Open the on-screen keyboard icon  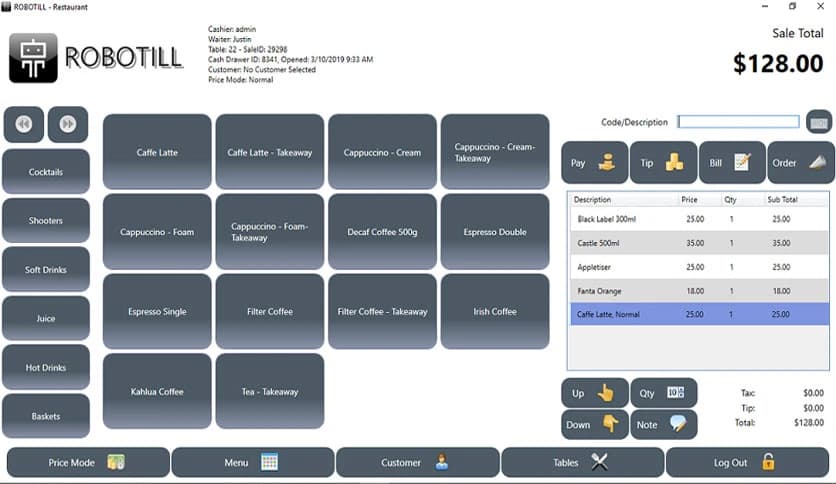tap(819, 122)
